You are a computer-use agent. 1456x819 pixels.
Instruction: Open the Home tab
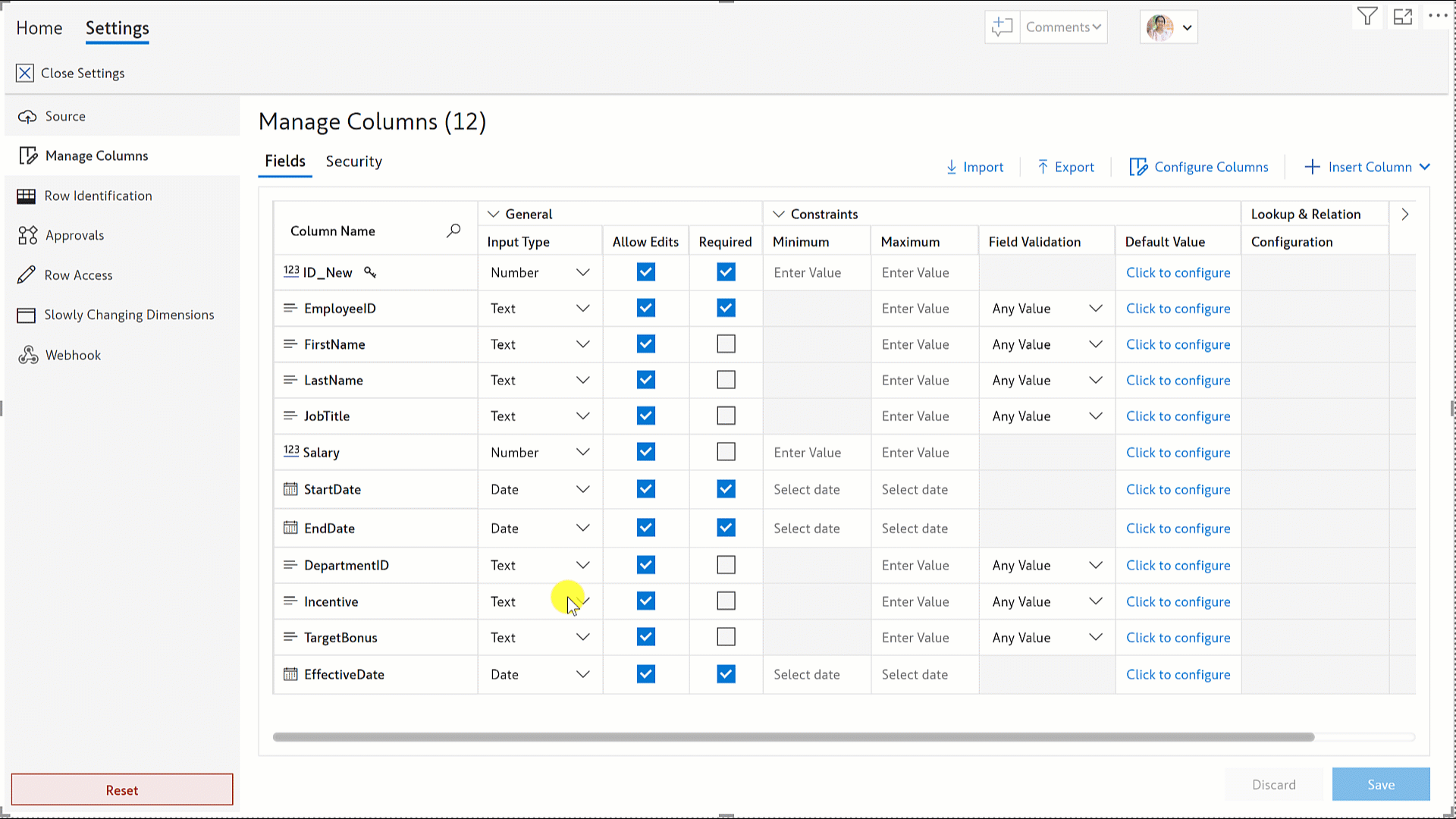point(39,28)
